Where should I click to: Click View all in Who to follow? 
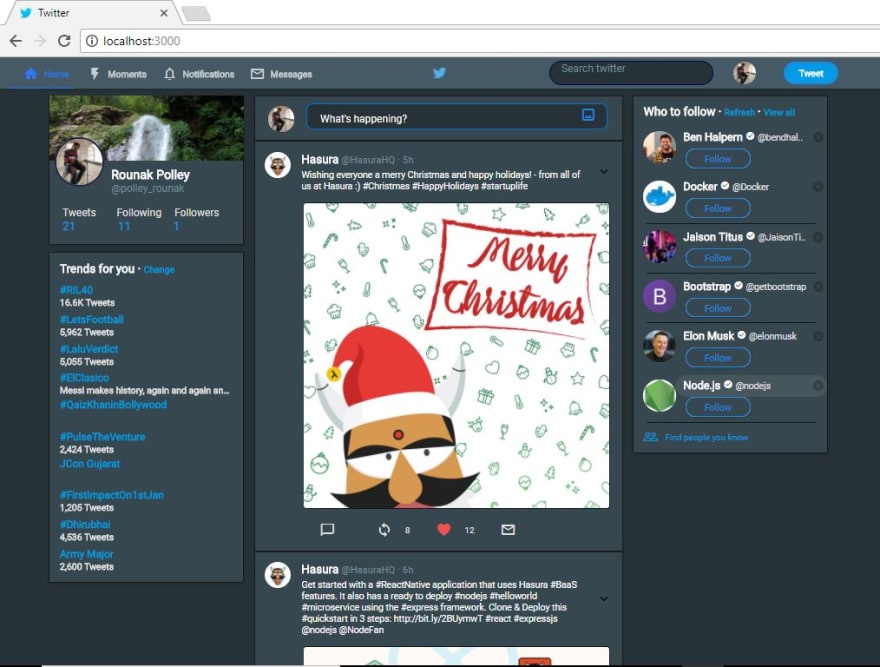(x=779, y=112)
